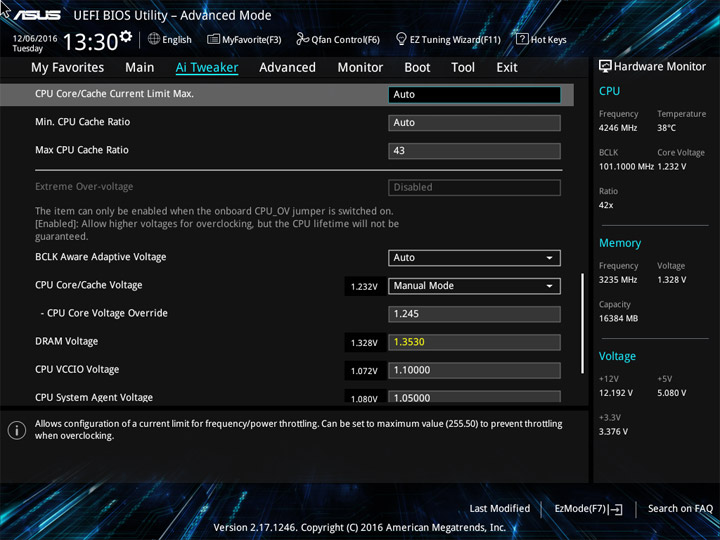The image size is (720, 540).
Task: Click the 16384 MB capacity value
Action: pyautogui.click(x=619, y=318)
